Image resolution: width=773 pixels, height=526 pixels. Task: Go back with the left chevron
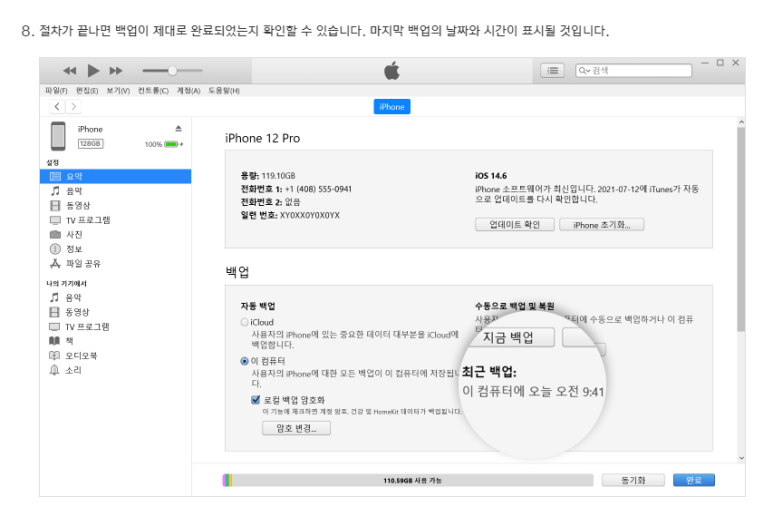57,106
